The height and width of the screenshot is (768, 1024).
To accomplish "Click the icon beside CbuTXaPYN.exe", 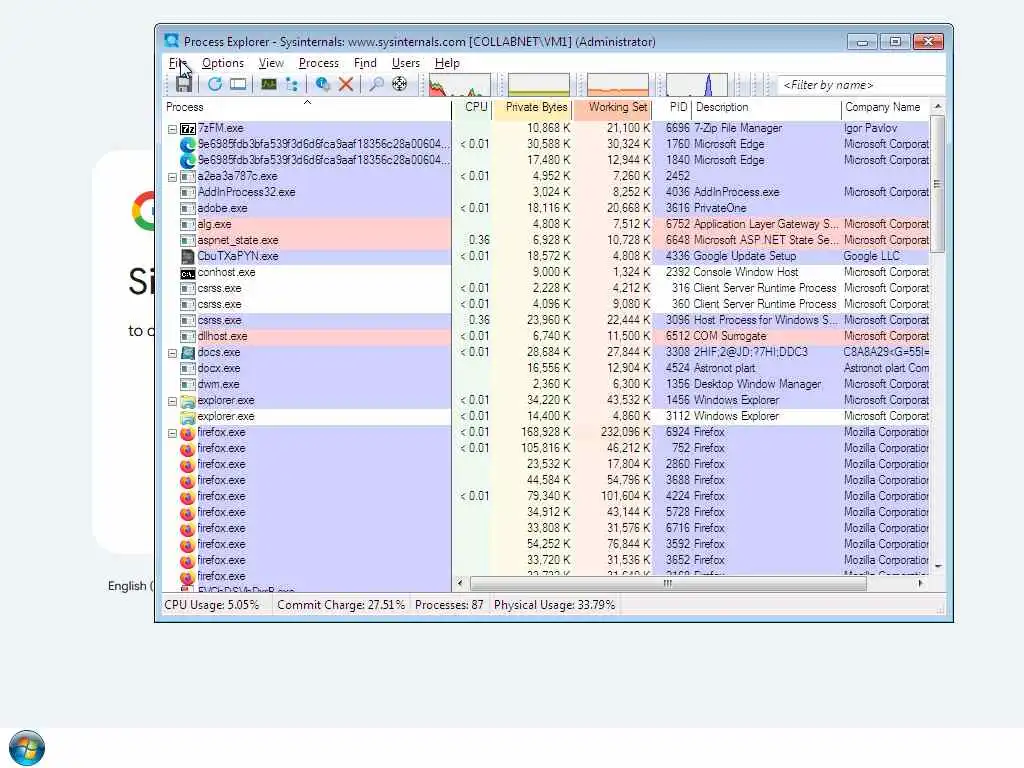I will pyautogui.click(x=188, y=257).
